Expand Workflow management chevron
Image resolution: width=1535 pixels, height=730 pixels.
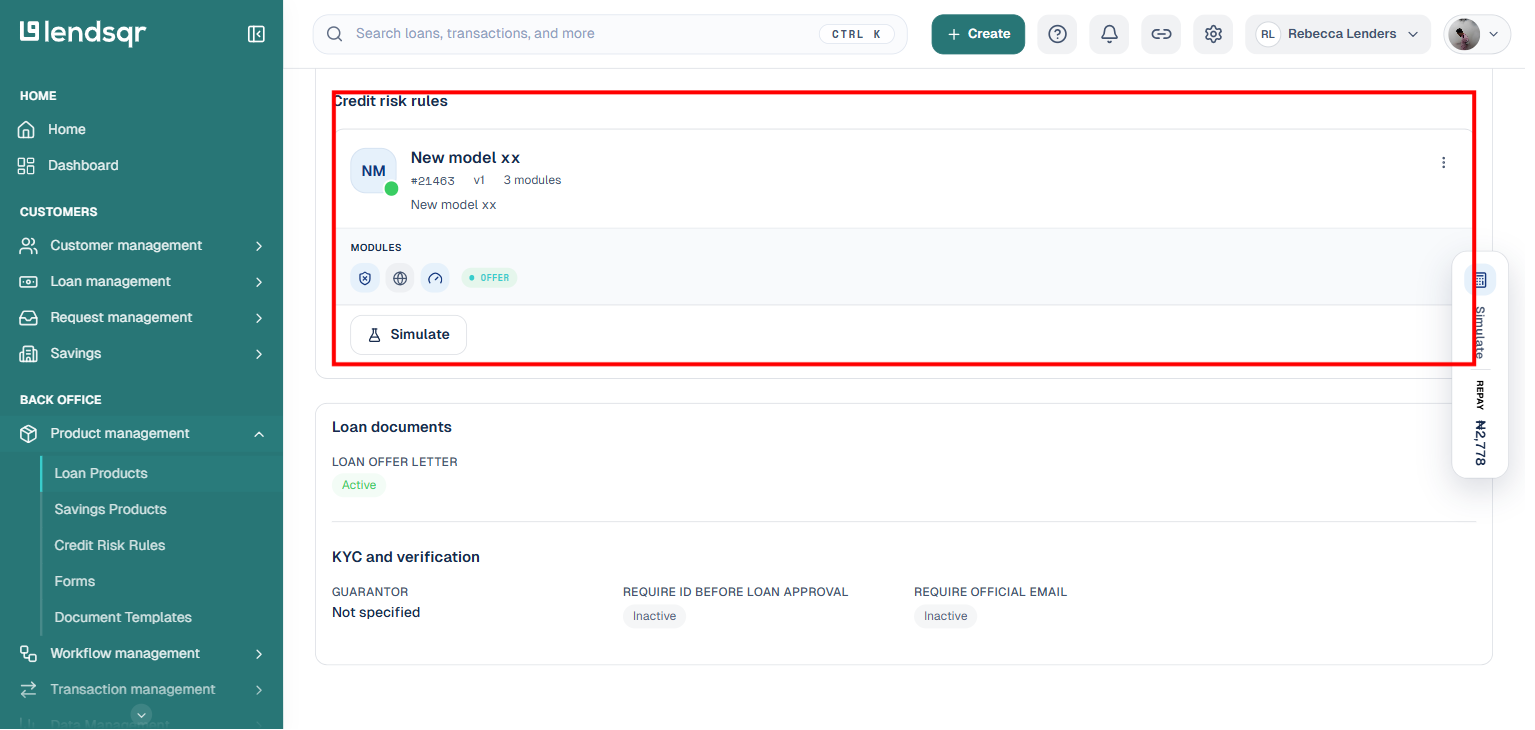point(259,654)
